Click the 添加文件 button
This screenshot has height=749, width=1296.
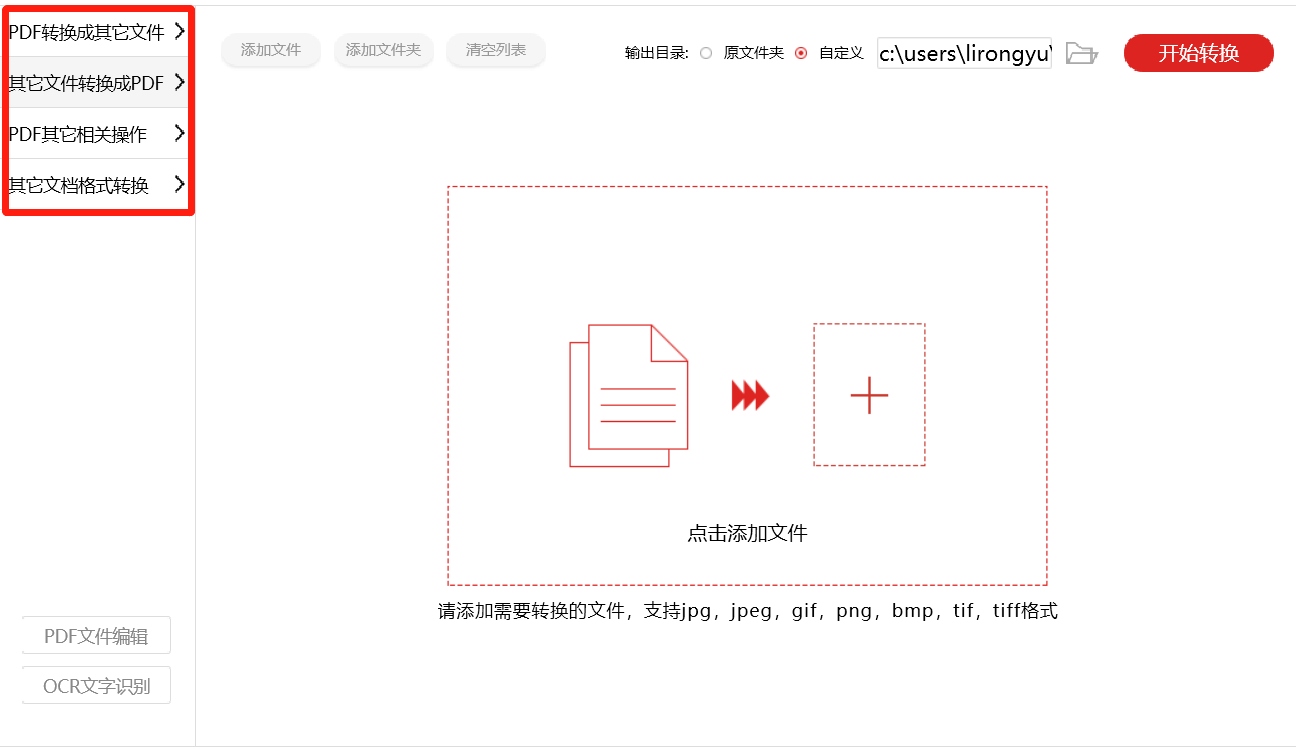coord(271,50)
